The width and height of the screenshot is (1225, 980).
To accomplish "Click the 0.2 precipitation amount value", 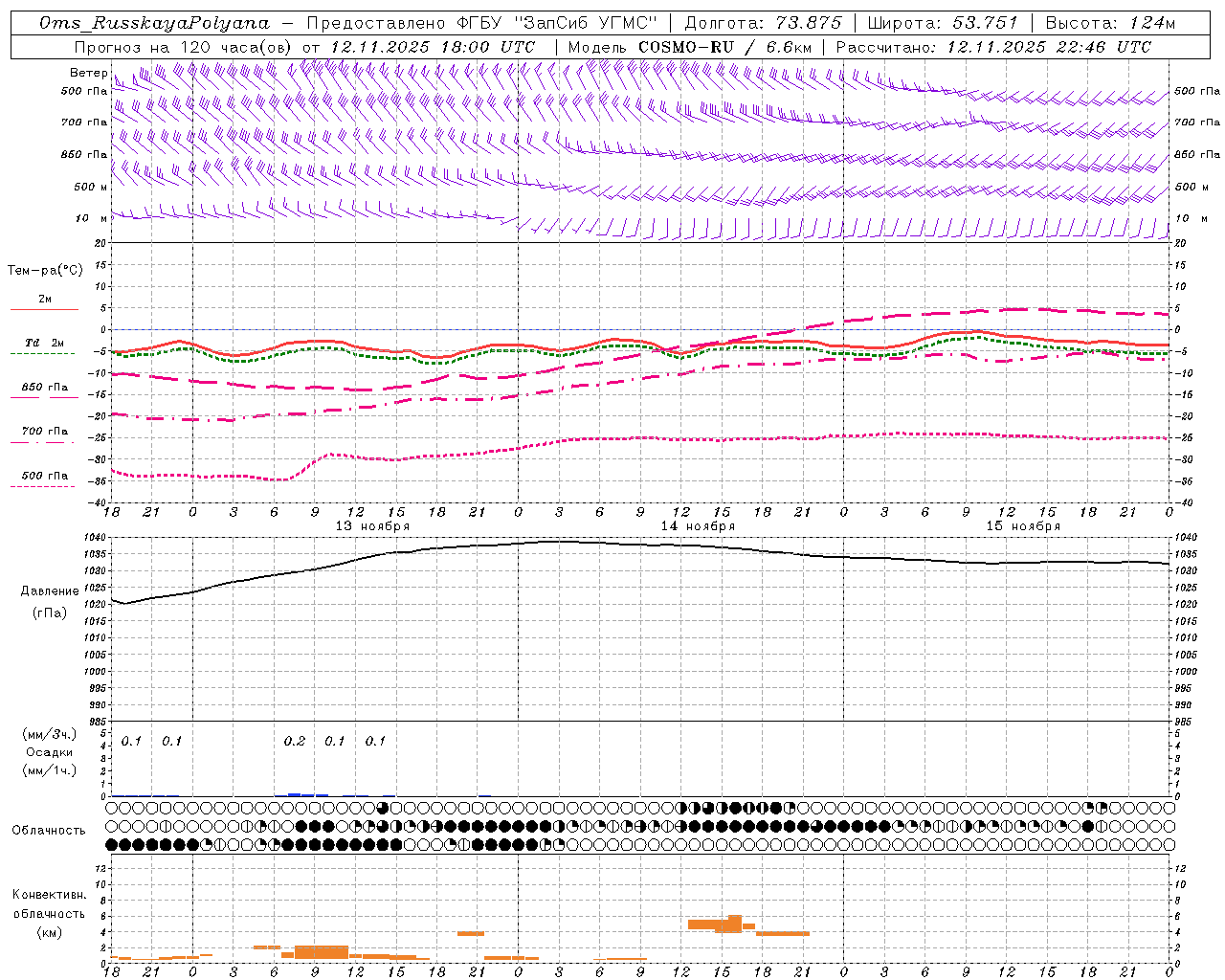I will [x=295, y=742].
